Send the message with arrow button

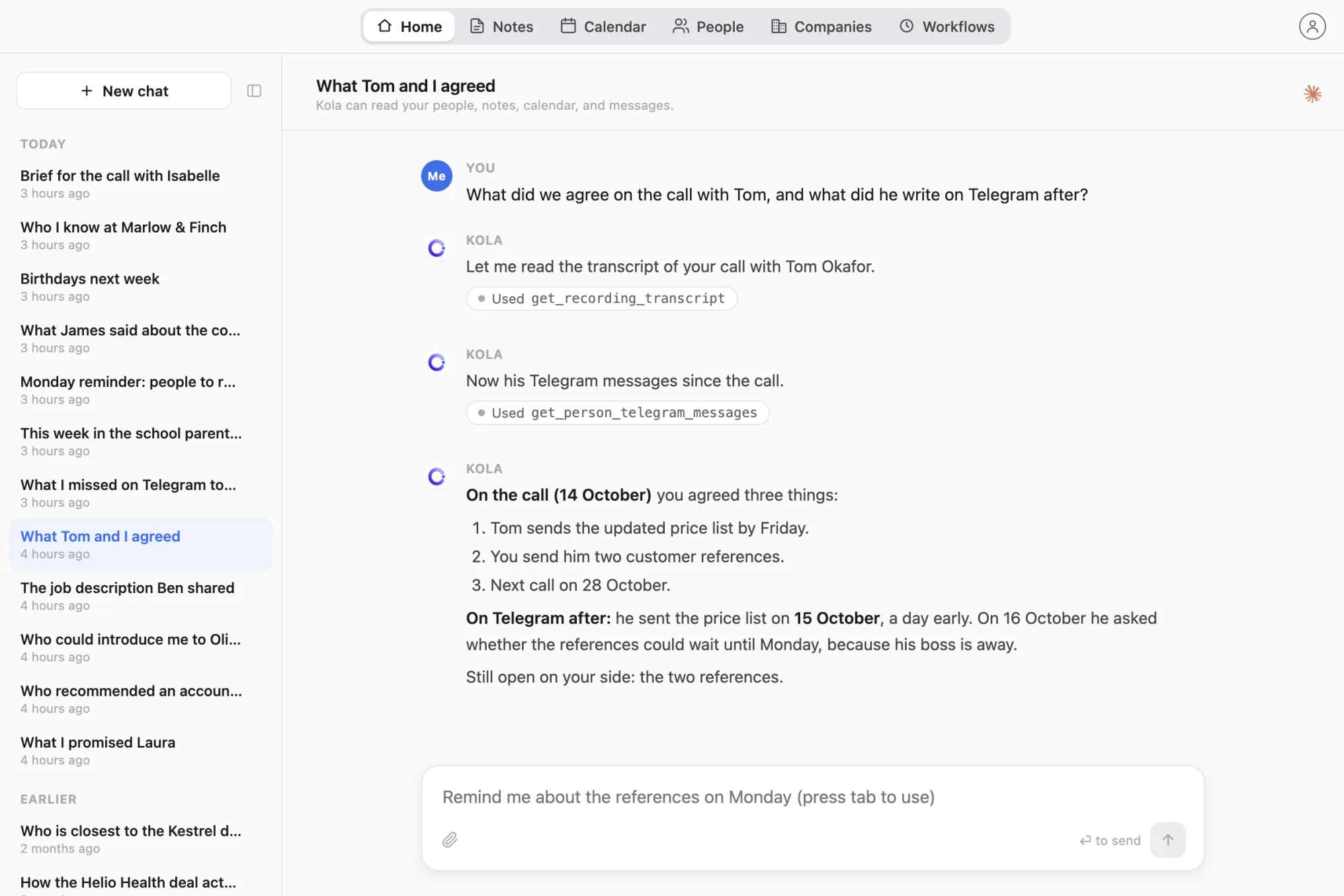click(1167, 840)
